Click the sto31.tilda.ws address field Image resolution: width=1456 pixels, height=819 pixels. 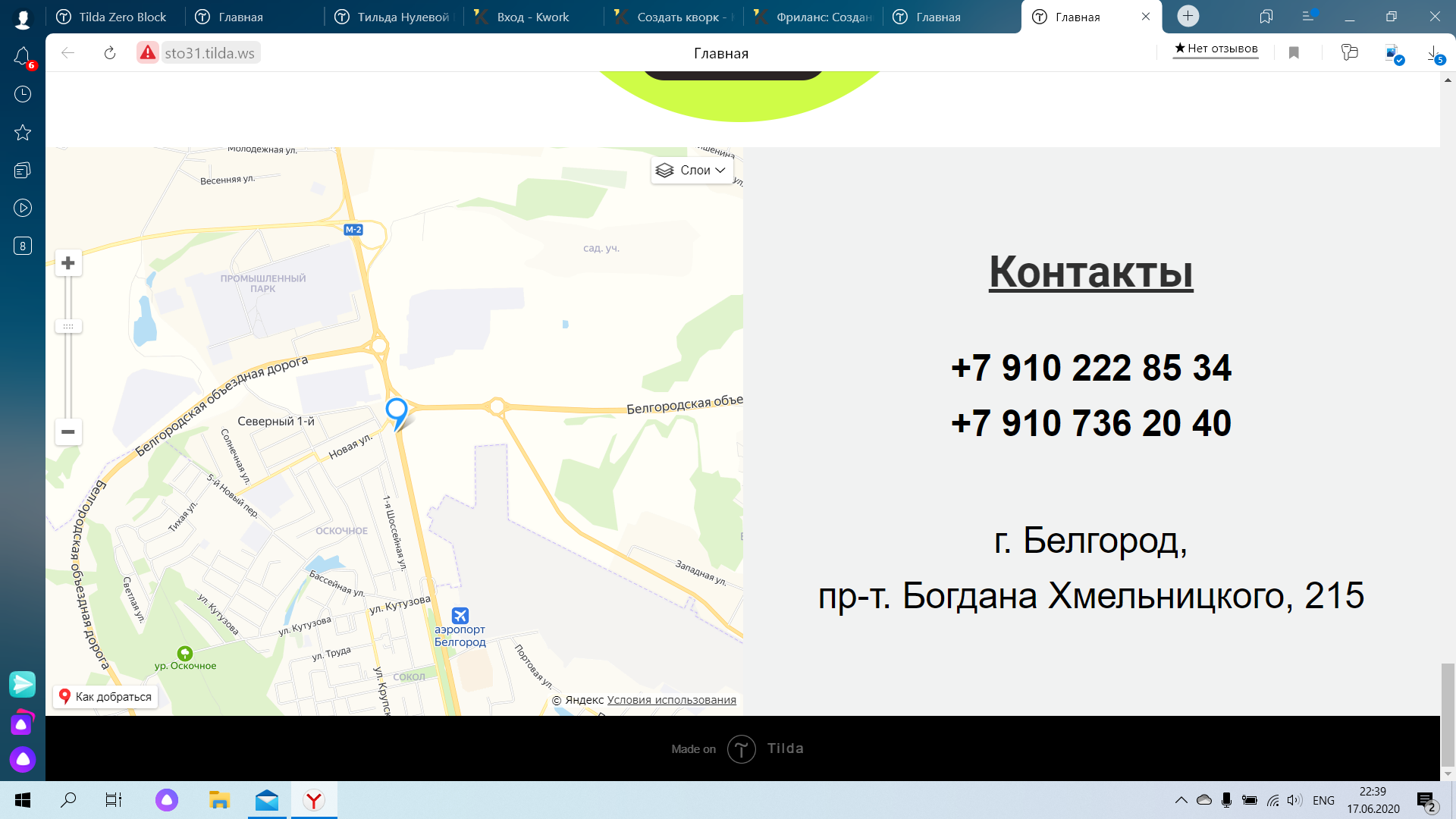210,53
